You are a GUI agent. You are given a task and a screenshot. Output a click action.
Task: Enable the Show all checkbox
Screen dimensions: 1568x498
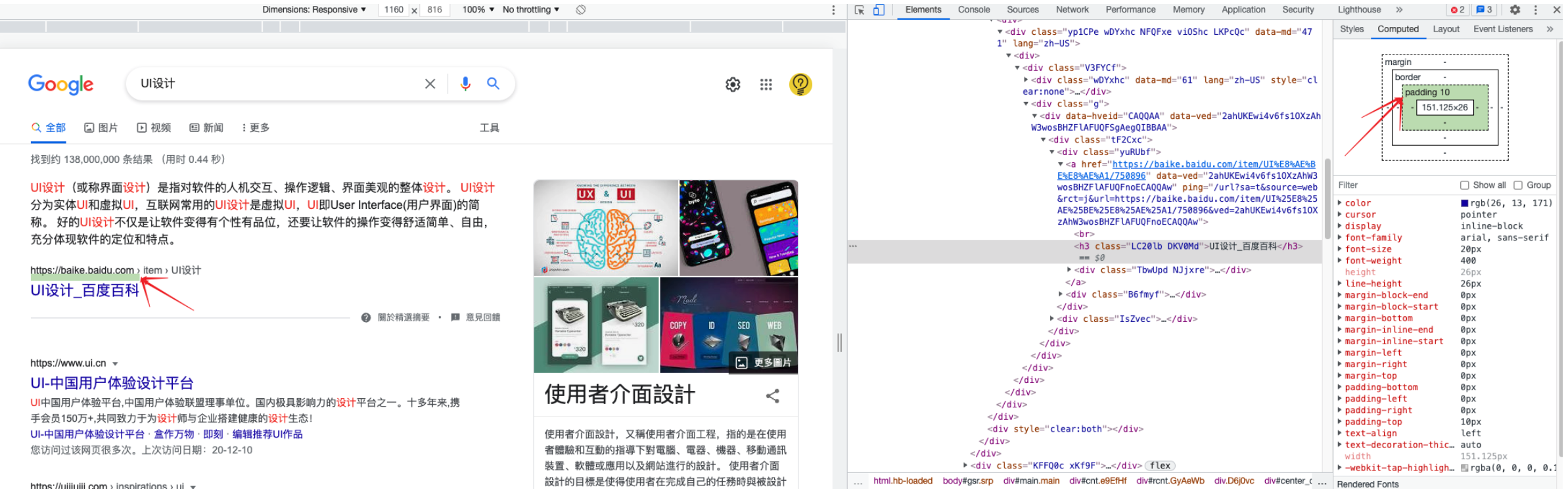tap(1464, 185)
